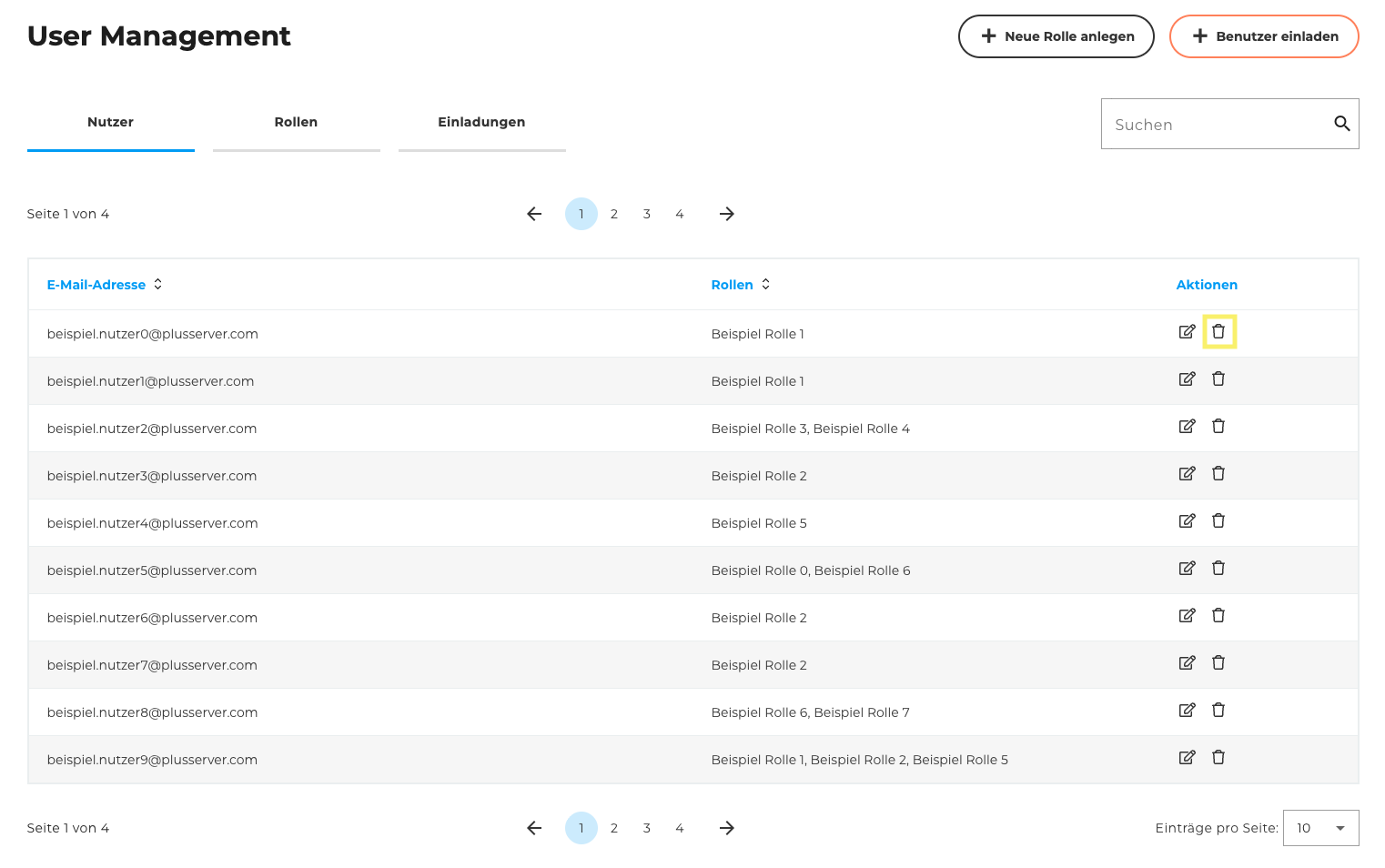Remove user beispiel.nutzer2@plusserver.com
This screenshot has height=868, width=1385.
[x=1218, y=427]
